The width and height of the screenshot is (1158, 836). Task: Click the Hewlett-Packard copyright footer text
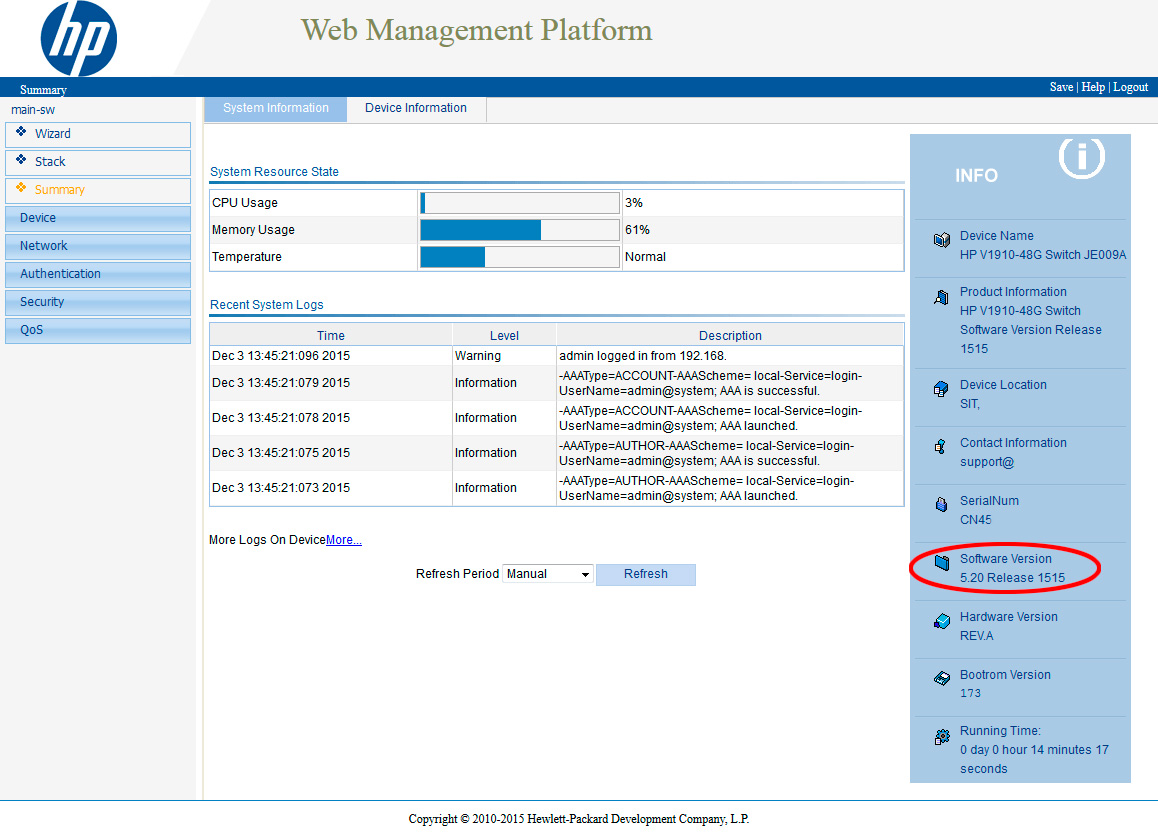(579, 819)
